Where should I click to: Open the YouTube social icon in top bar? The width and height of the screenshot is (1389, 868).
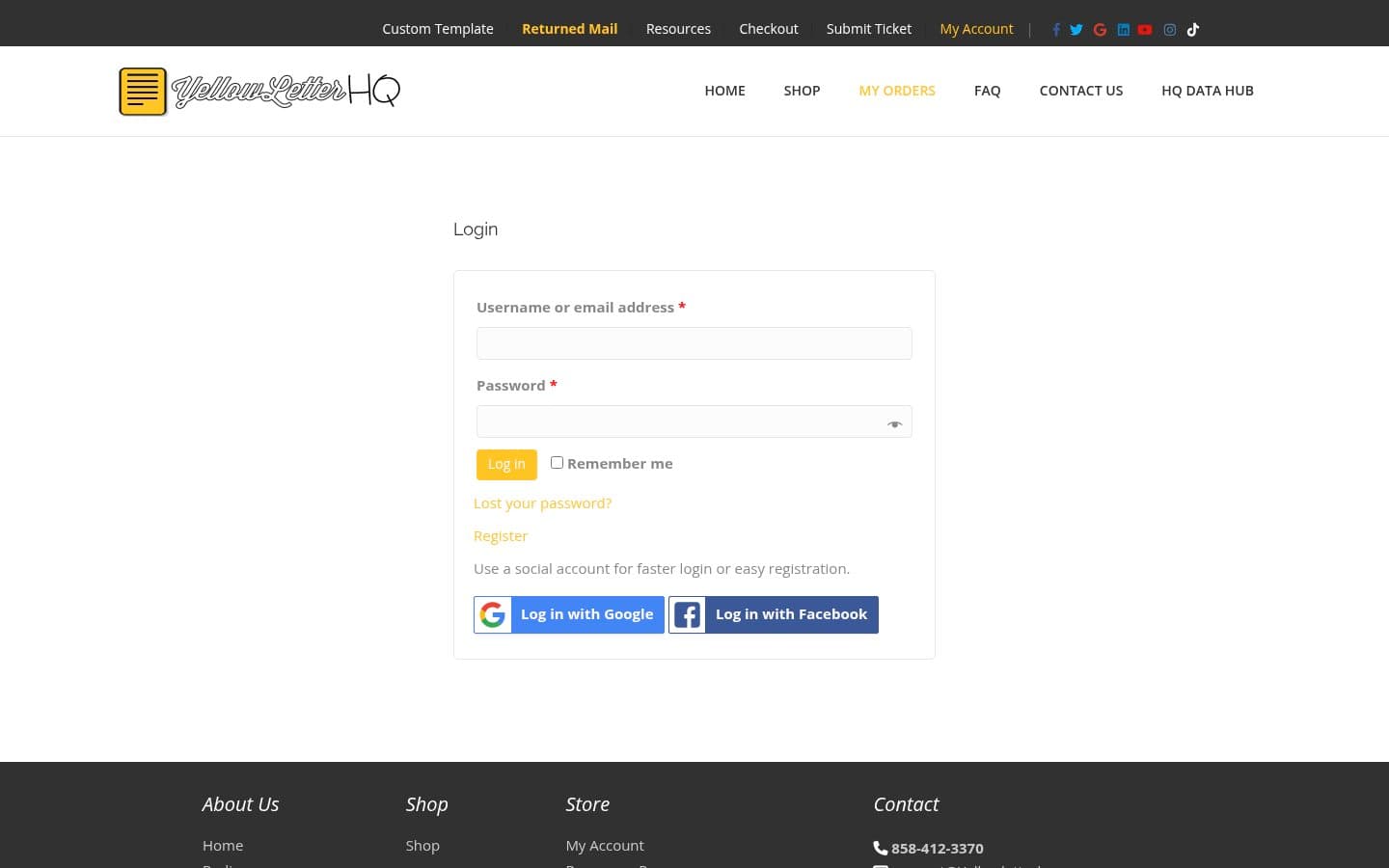(x=1145, y=30)
